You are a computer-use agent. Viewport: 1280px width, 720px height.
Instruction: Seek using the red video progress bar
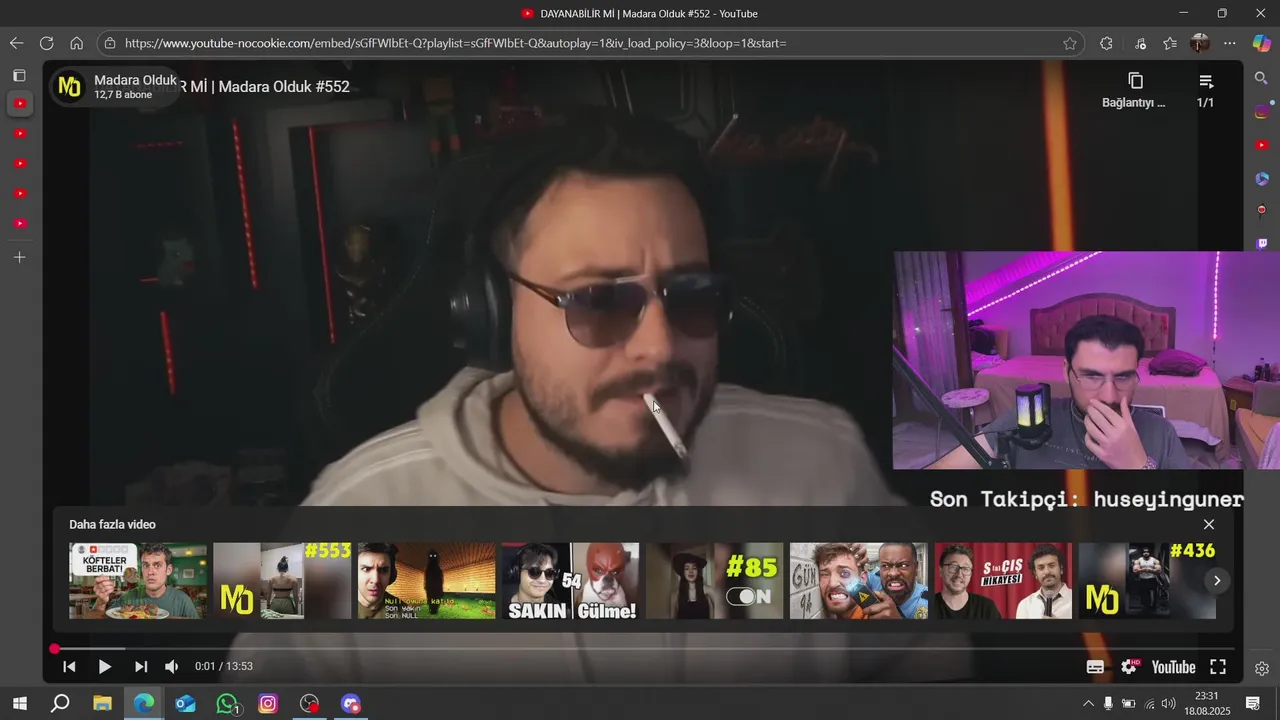[644, 649]
